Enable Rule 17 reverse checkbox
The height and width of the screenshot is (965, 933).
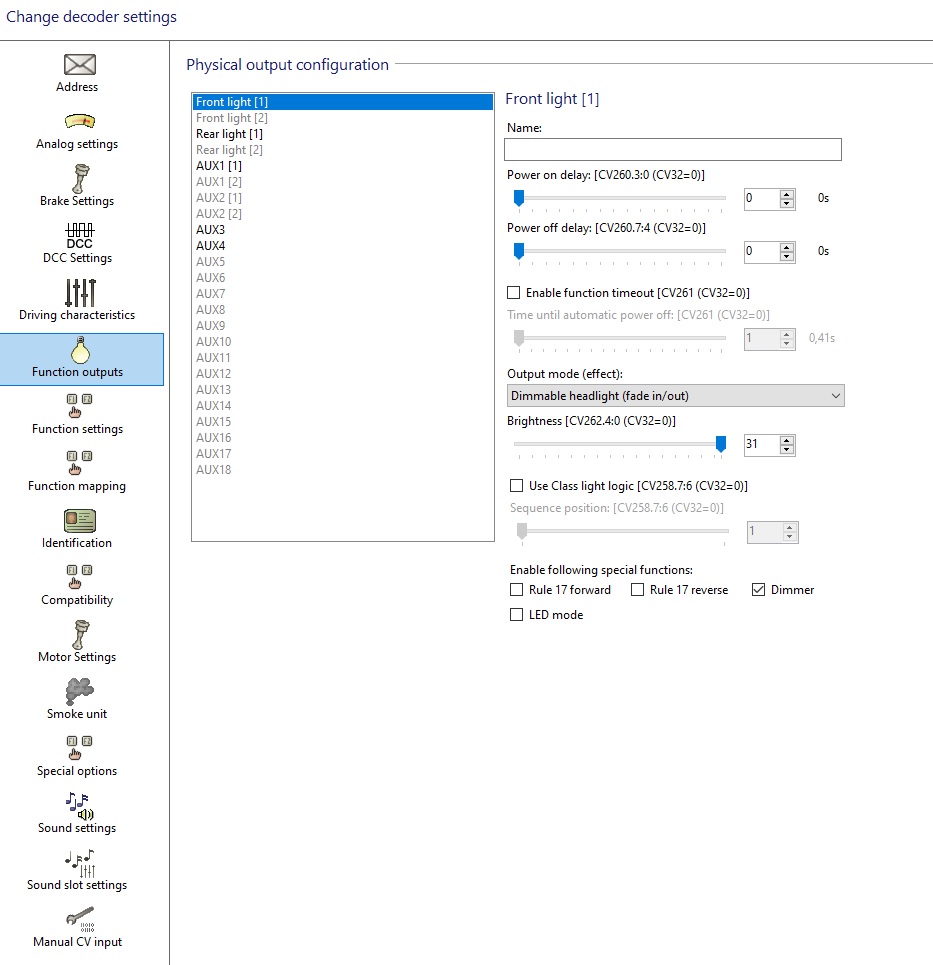point(638,590)
